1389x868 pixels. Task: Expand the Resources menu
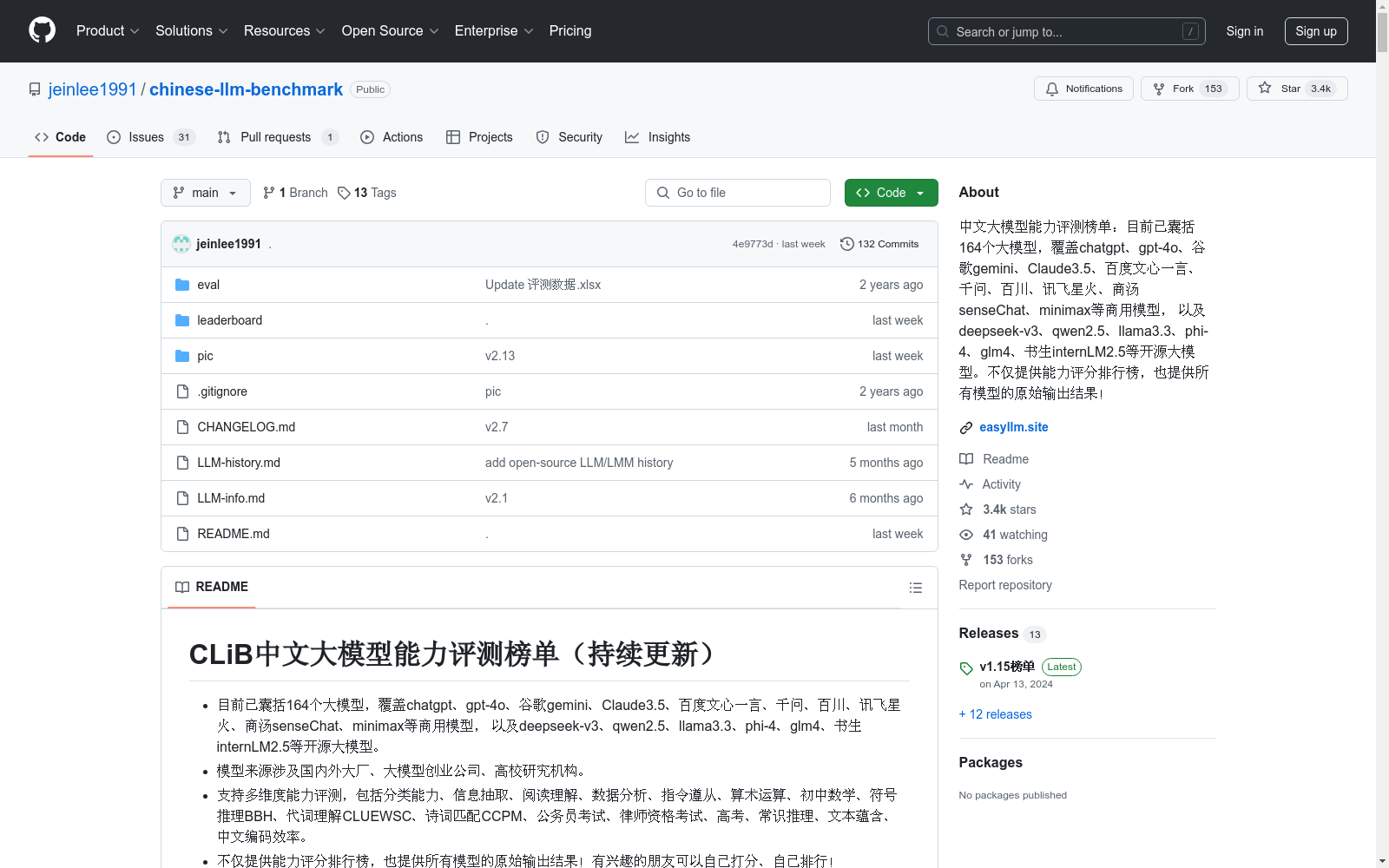(285, 30)
